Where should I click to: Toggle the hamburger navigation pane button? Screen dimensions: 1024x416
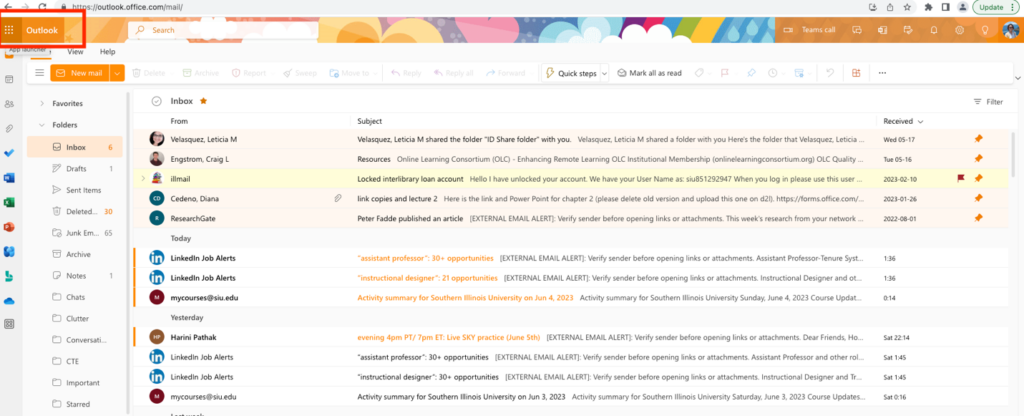click(x=39, y=73)
